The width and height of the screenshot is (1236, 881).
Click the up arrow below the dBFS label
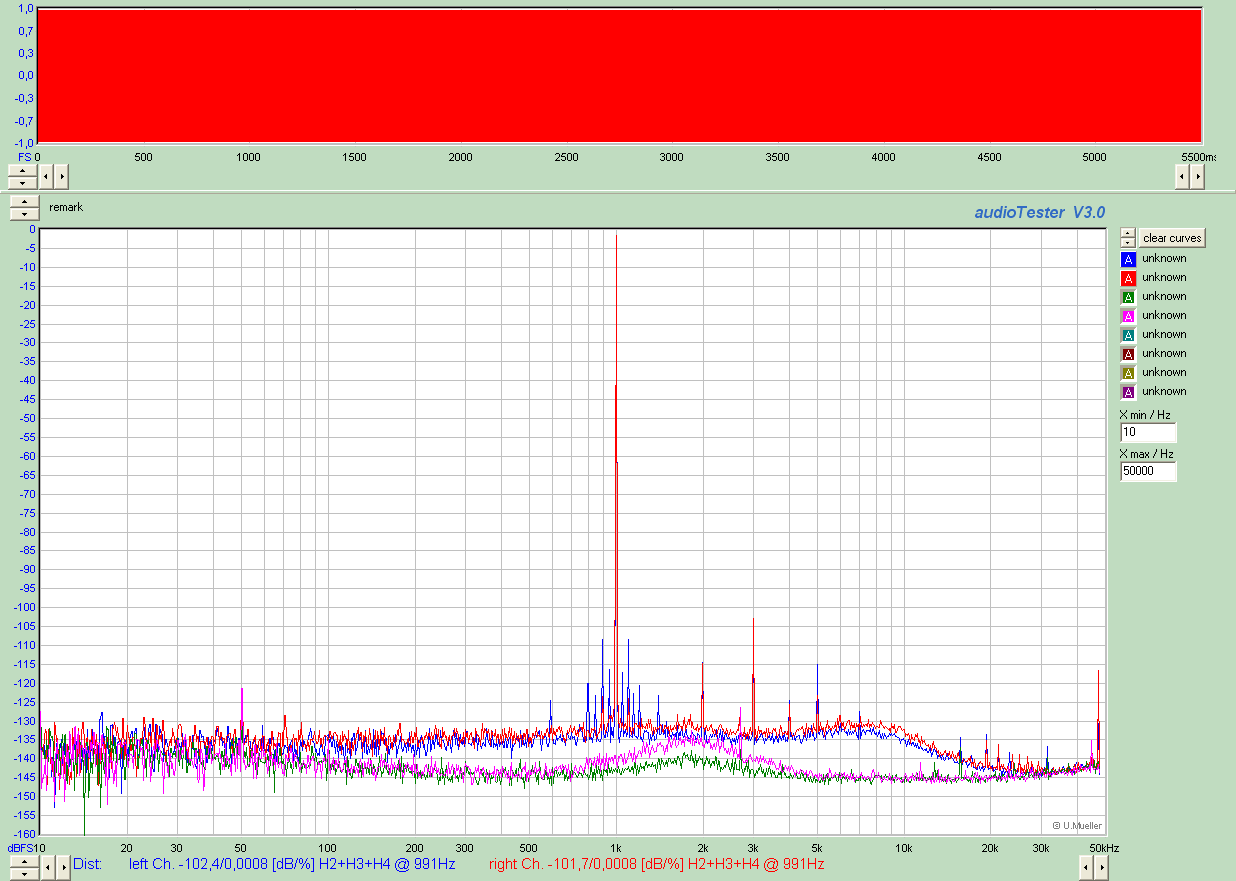23,860
